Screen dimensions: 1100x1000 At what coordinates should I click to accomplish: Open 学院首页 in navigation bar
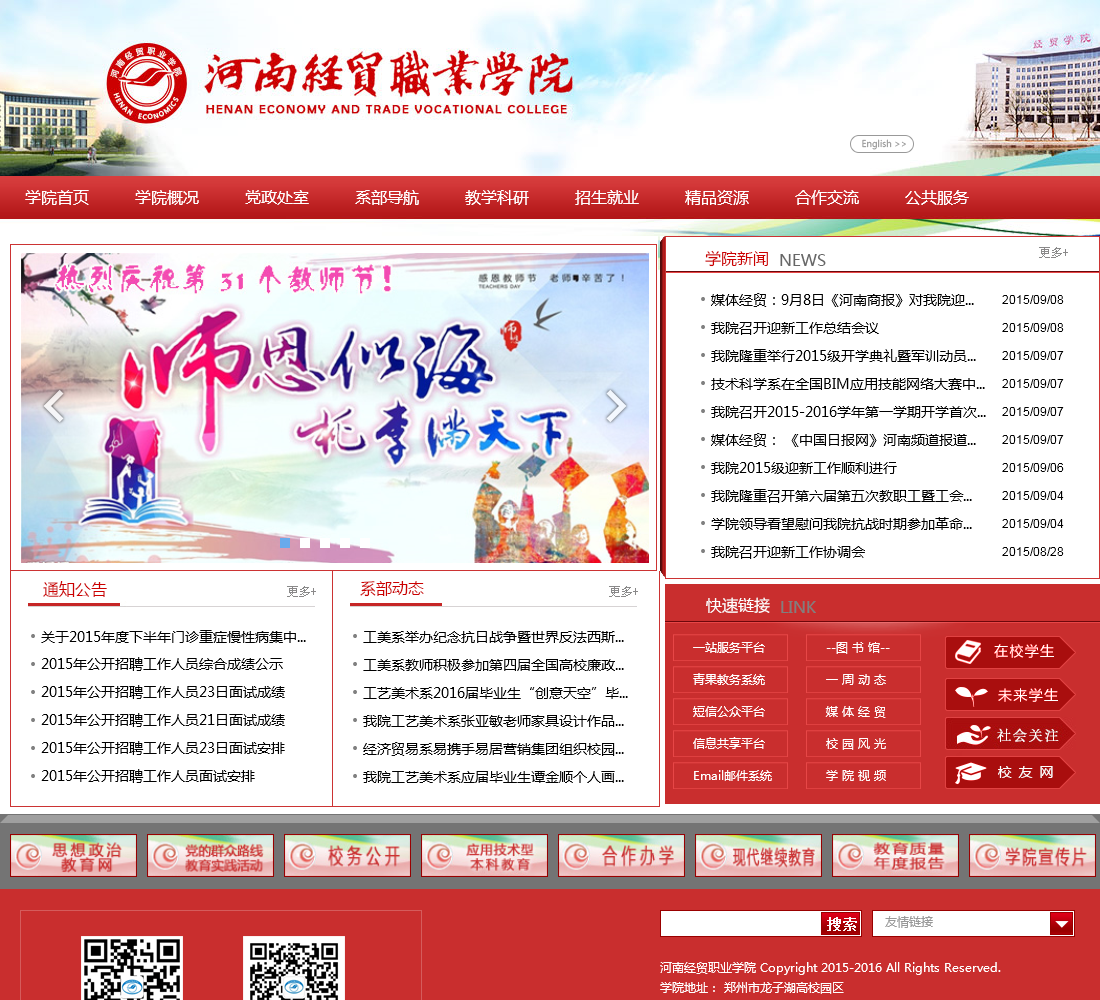click(57, 198)
